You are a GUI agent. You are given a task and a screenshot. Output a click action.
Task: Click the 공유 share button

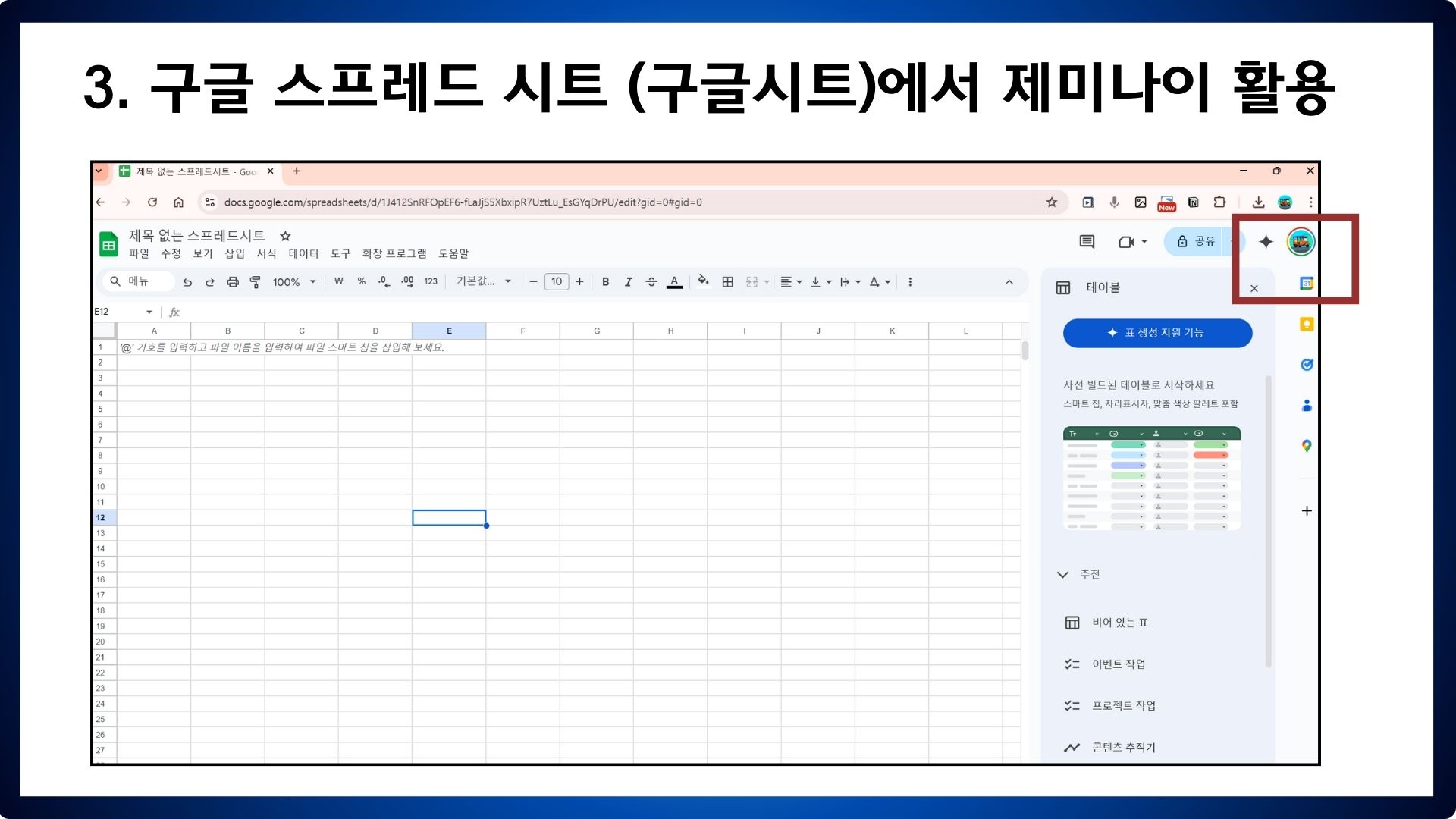coord(1196,242)
